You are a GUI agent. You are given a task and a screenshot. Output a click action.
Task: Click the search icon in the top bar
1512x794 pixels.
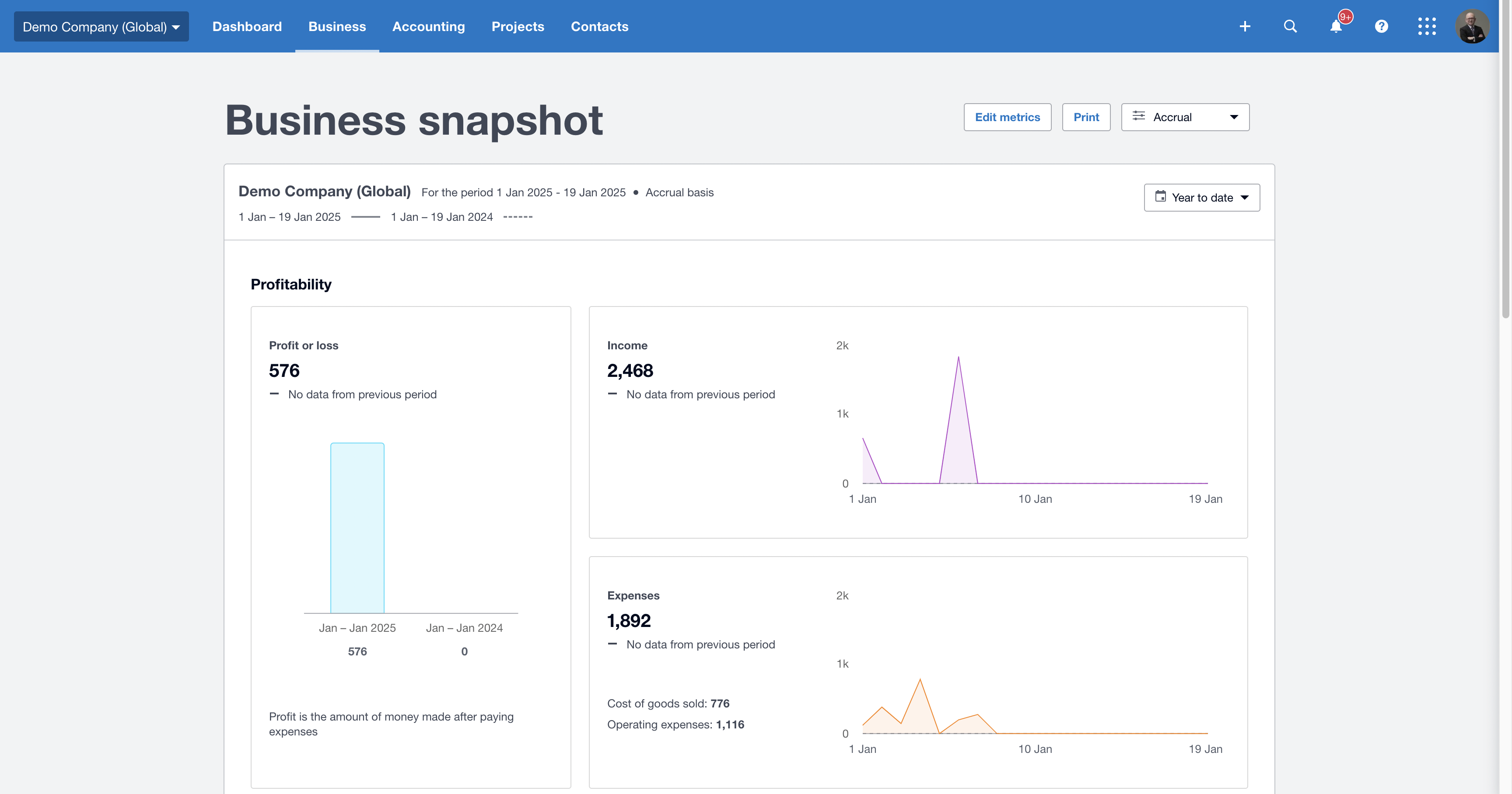(1290, 26)
